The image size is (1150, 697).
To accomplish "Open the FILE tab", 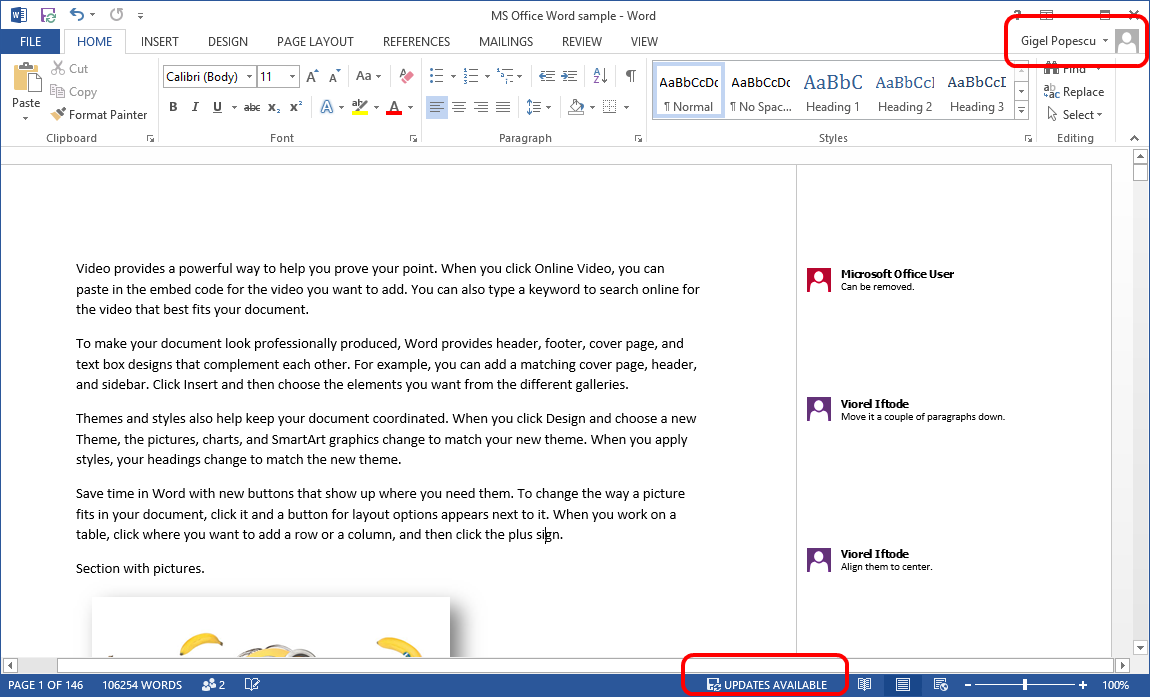I will click(x=30, y=42).
